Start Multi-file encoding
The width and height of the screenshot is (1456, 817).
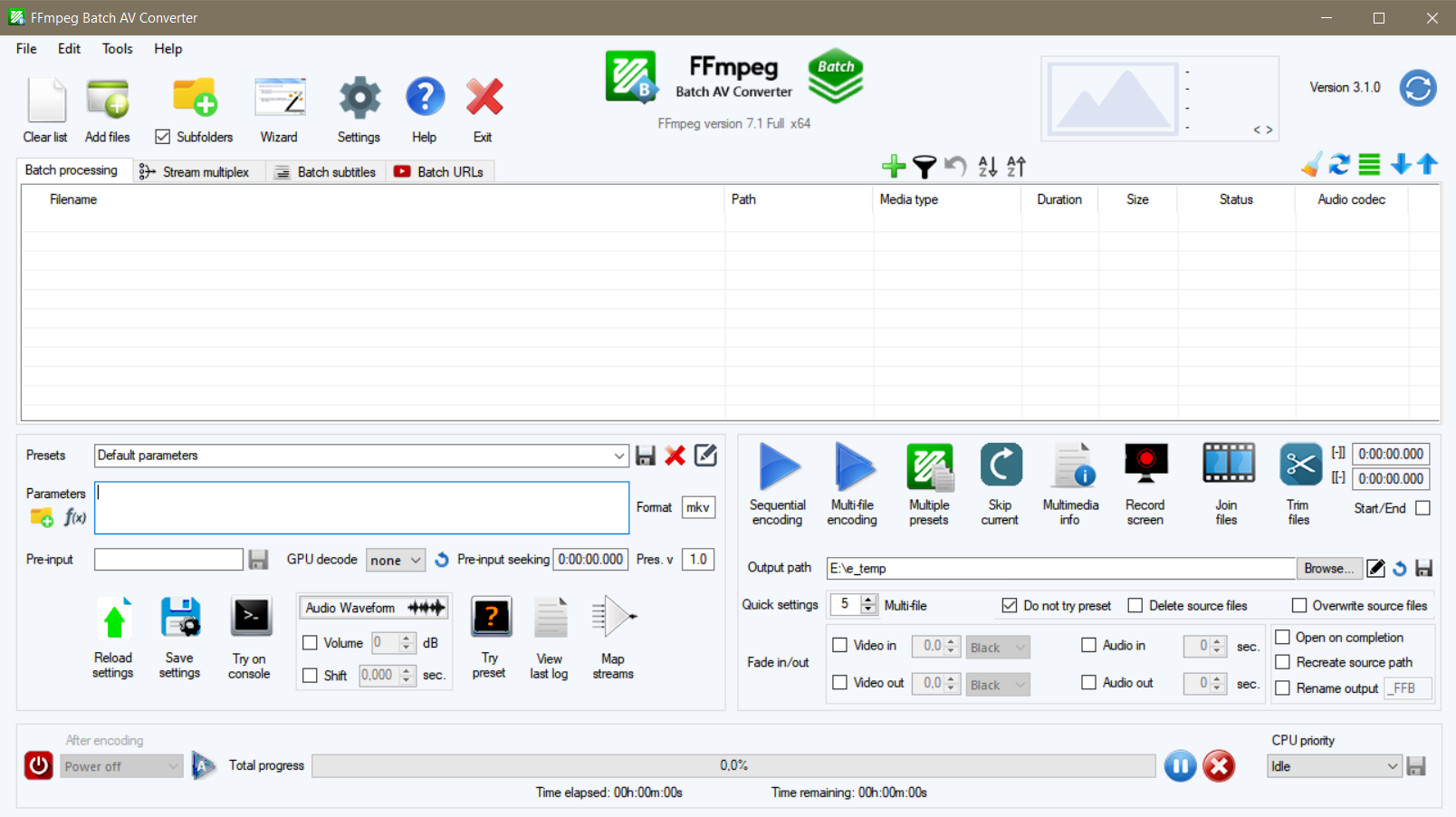854,467
